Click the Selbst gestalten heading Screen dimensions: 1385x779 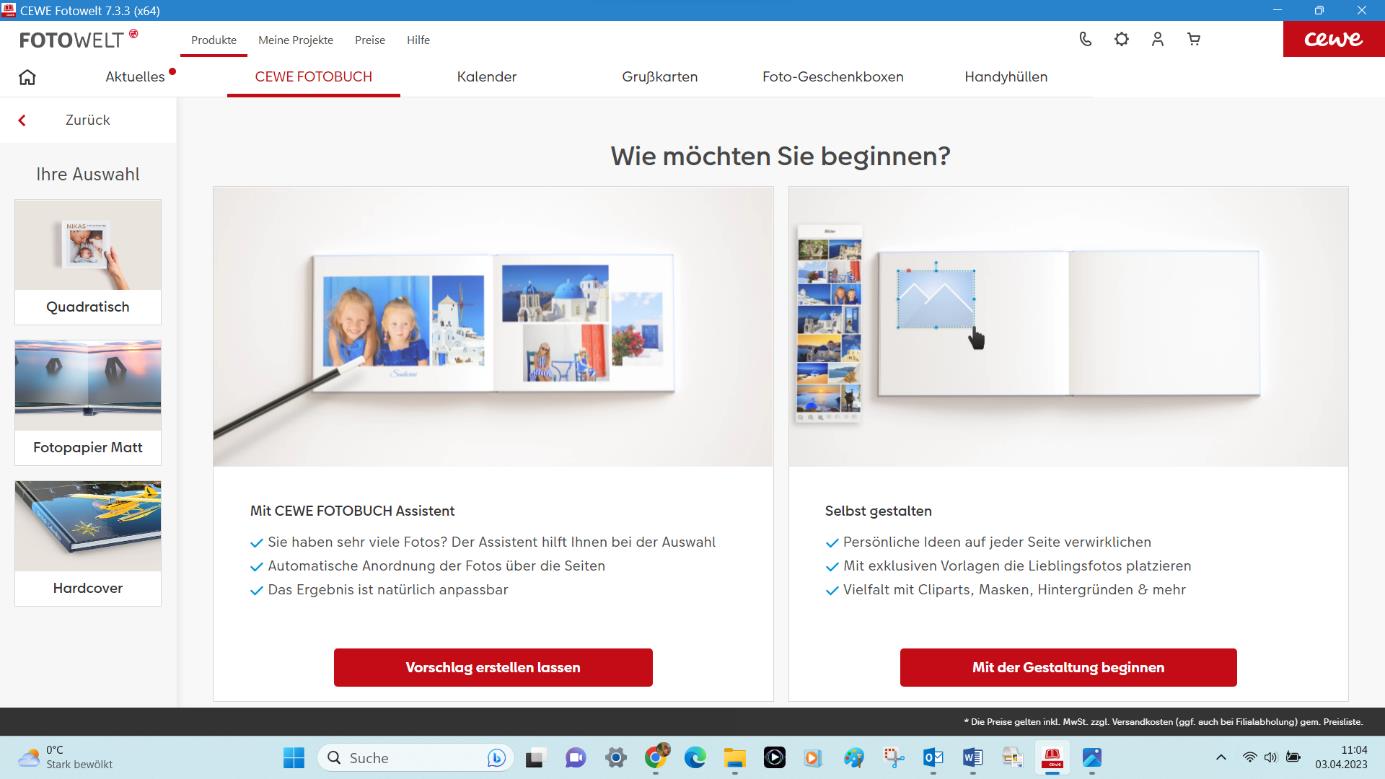(878, 511)
